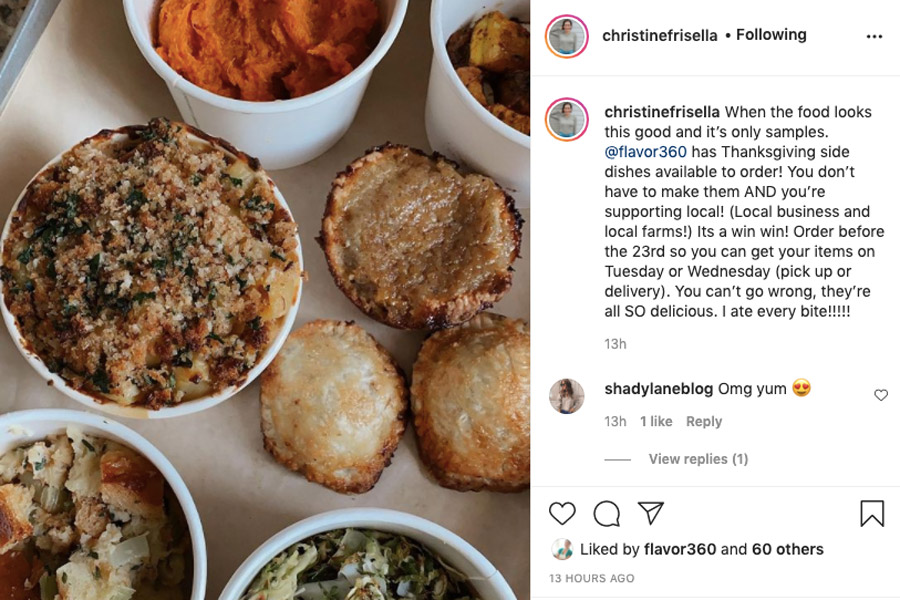Share post via paper plane icon
Screen dimensions: 900x600
click(651, 513)
